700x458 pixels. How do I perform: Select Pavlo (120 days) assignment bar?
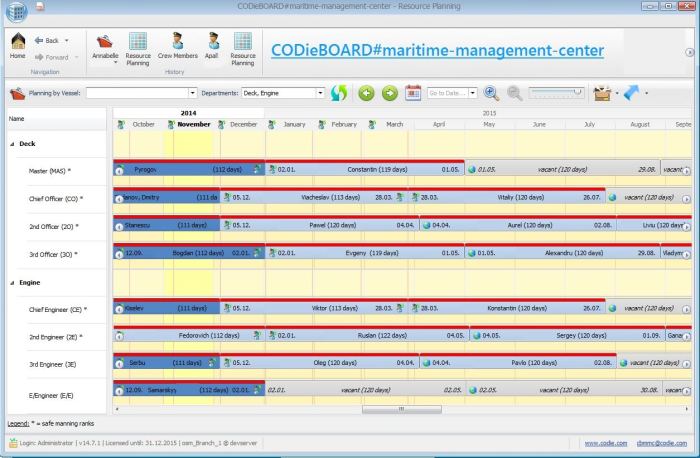518,363
